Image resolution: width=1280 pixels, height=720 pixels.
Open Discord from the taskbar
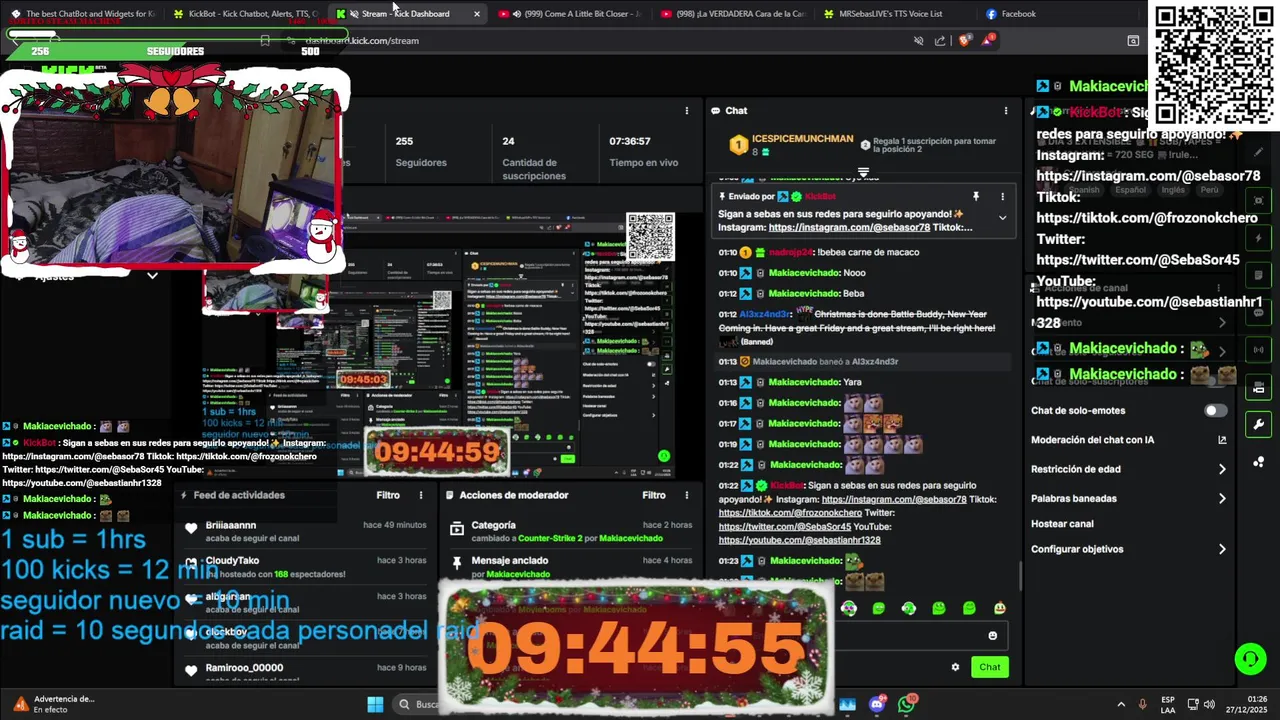(877, 704)
